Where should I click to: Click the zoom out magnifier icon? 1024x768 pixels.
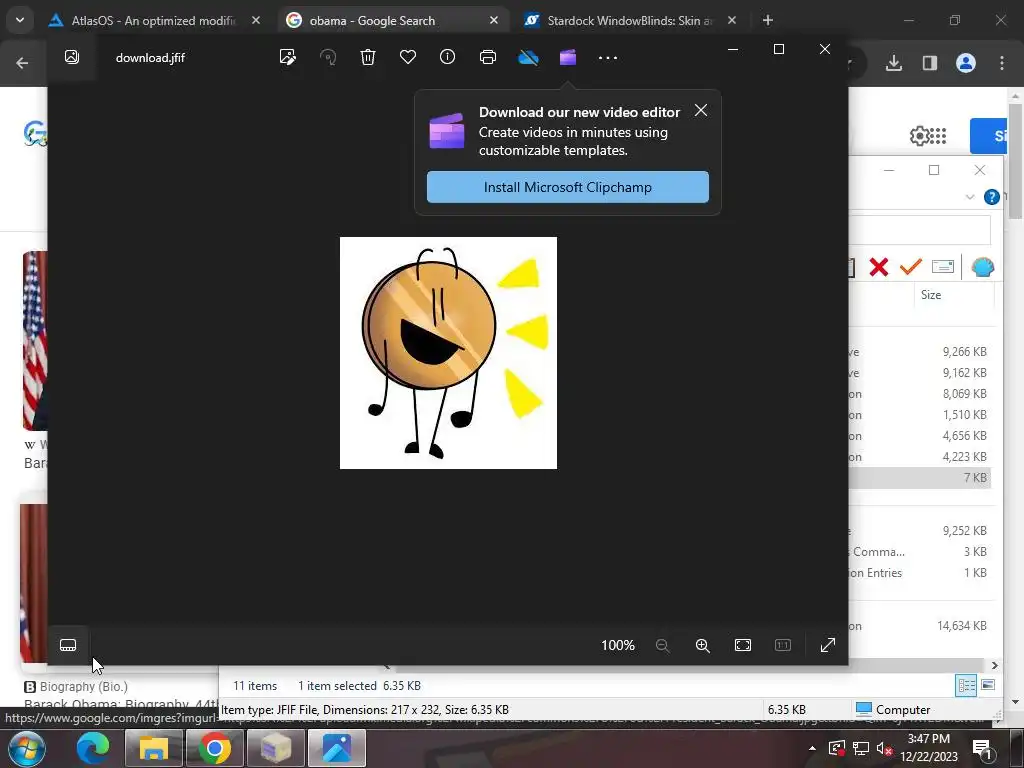click(662, 645)
